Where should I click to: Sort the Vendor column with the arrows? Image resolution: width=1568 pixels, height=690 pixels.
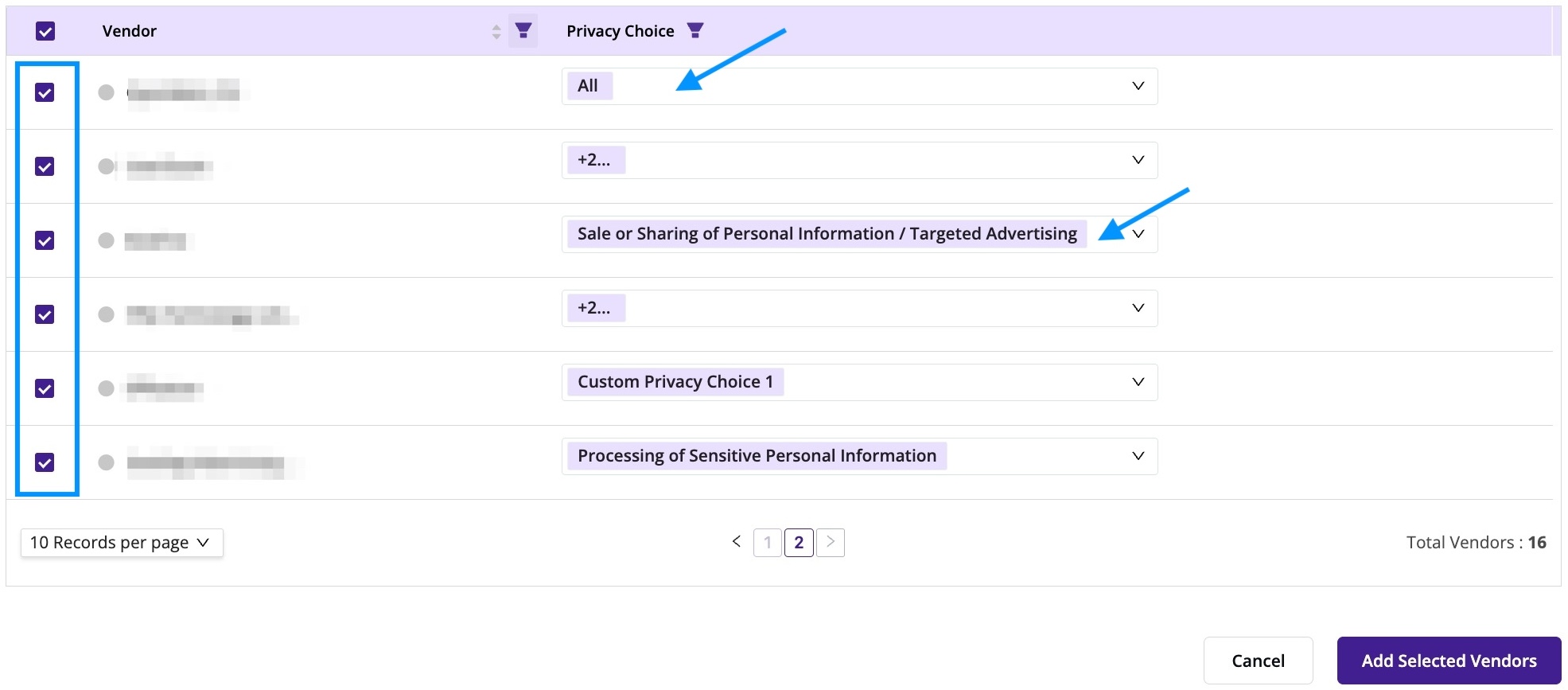tap(496, 31)
